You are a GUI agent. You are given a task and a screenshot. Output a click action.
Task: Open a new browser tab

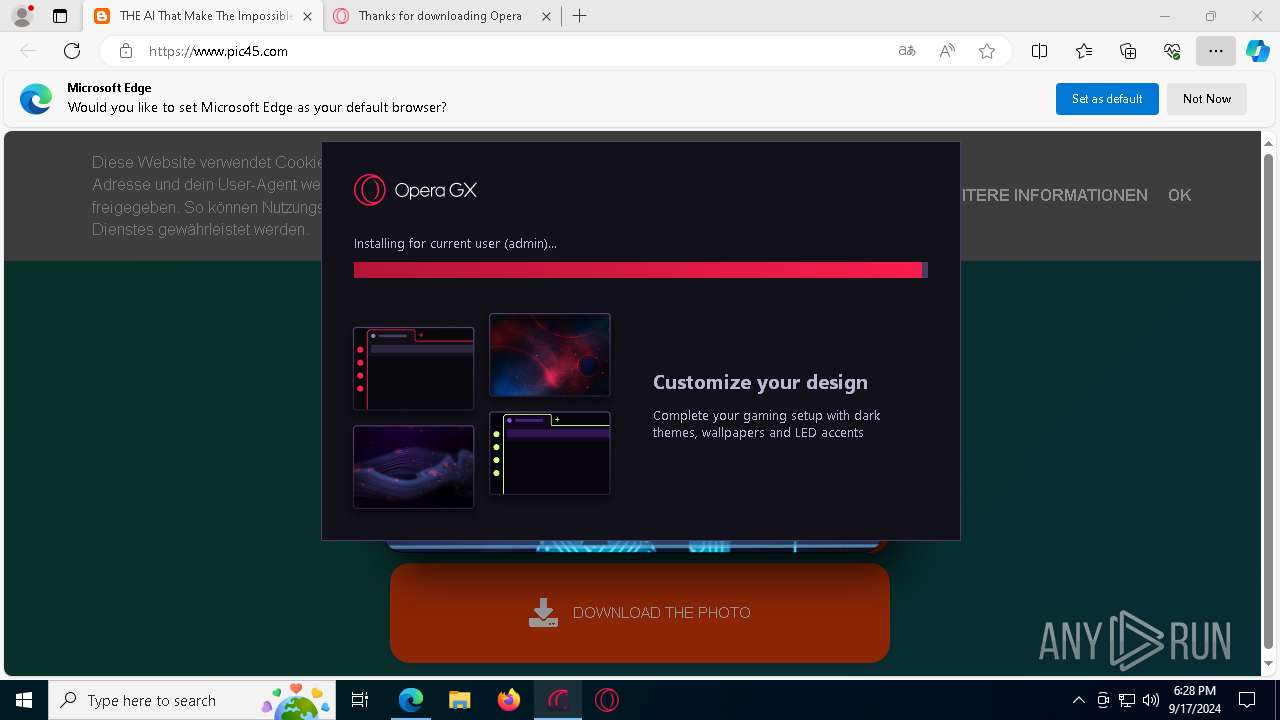point(580,16)
